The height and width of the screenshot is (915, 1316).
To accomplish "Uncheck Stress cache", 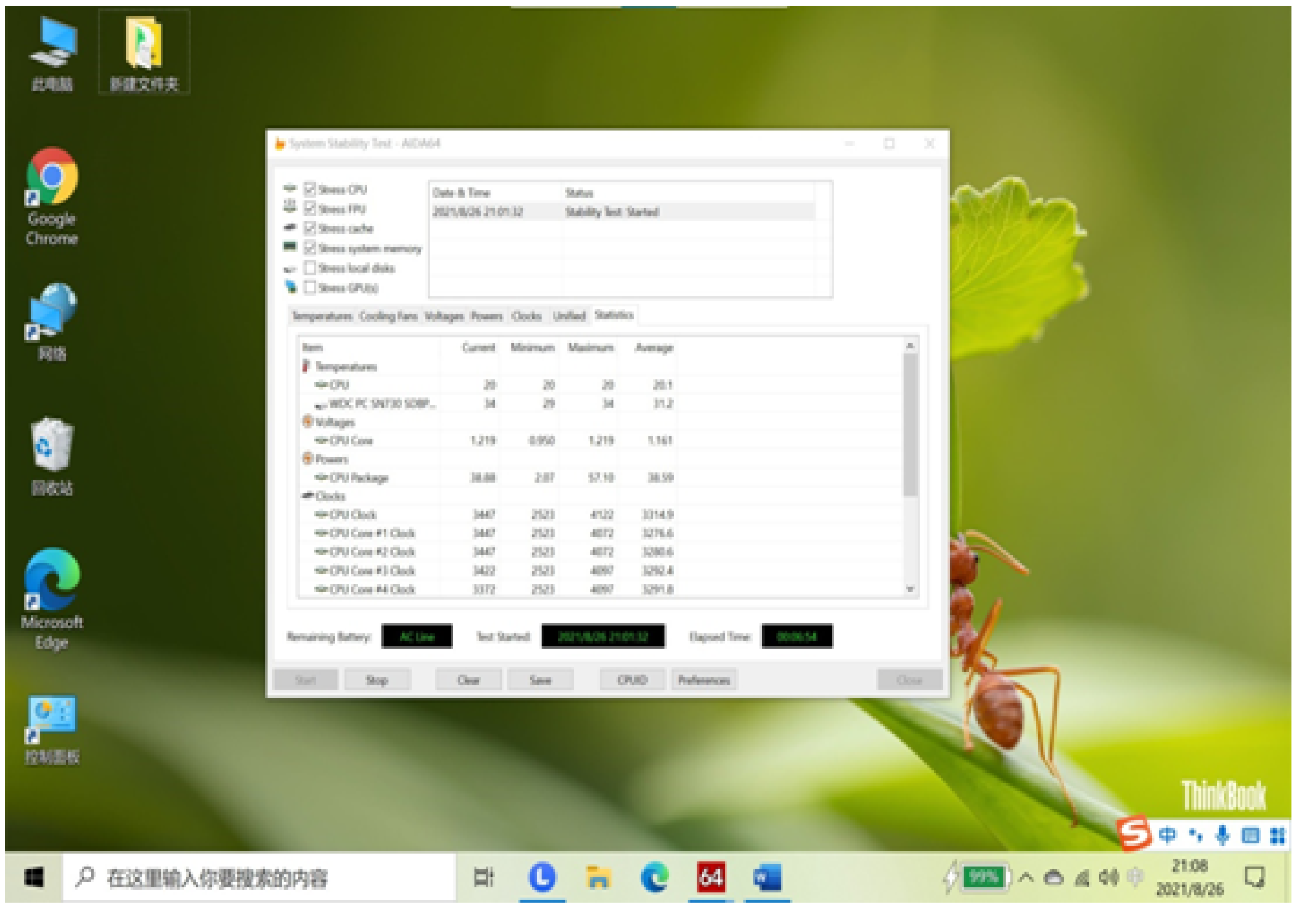I will point(310,228).
